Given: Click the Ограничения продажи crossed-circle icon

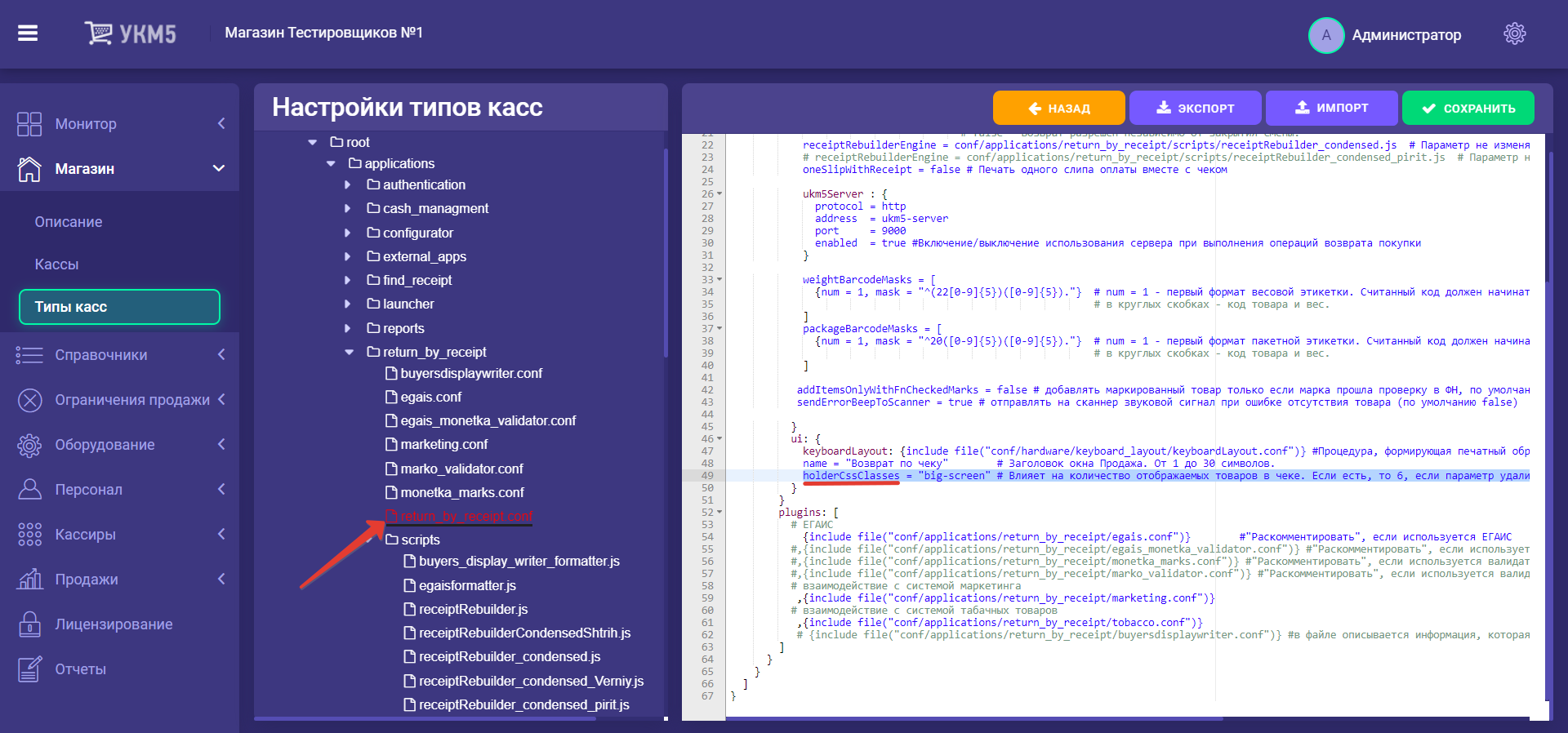Looking at the screenshot, I should [x=29, y=400].
